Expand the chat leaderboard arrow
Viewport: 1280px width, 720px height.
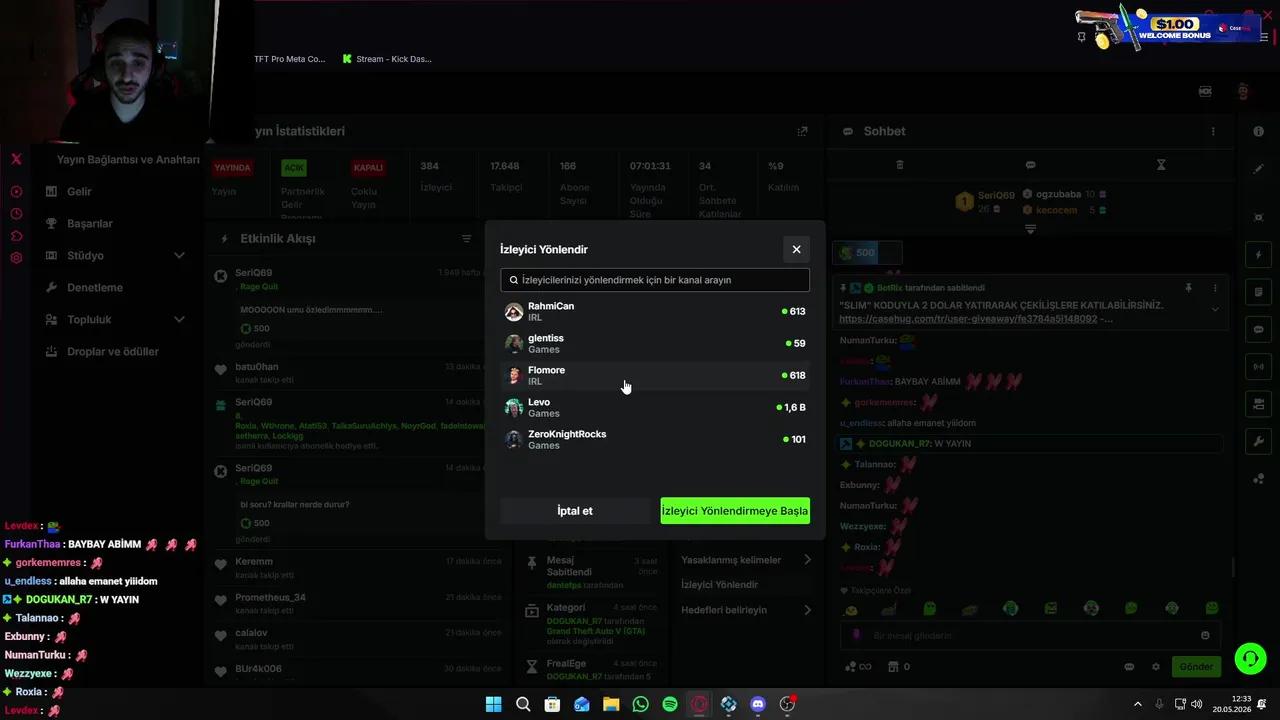[1030, 229]
